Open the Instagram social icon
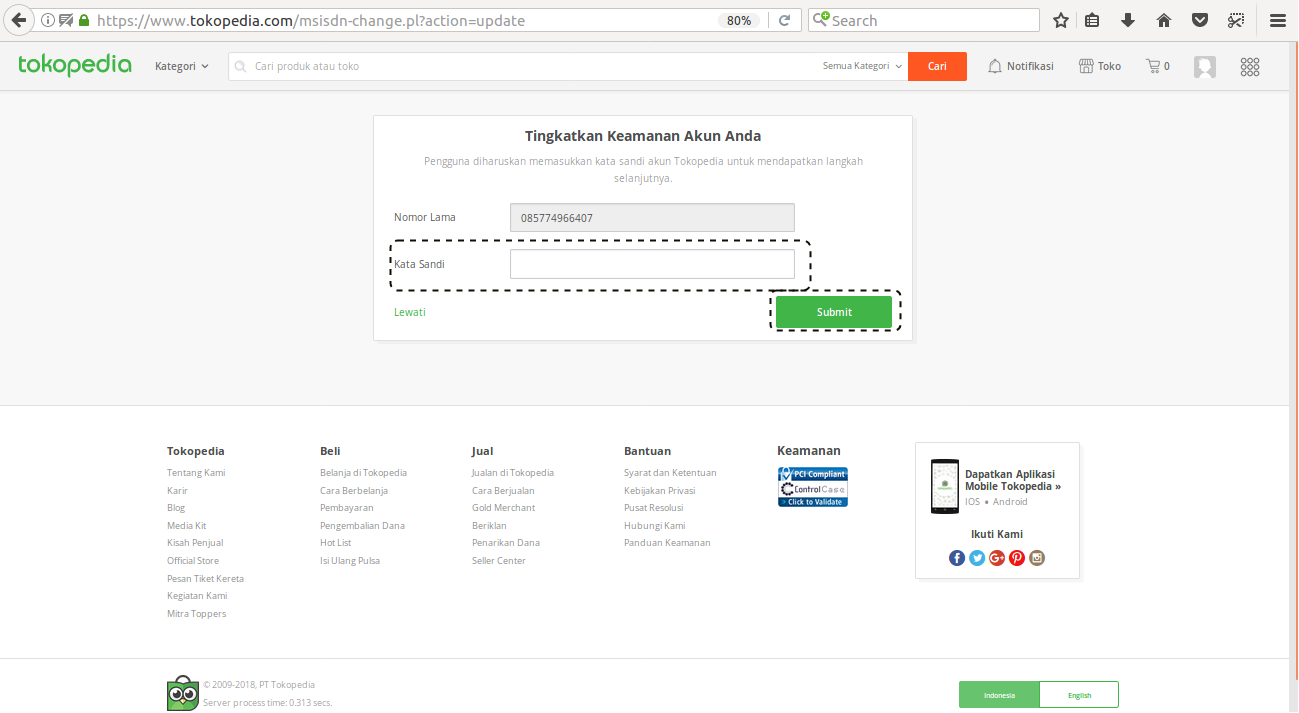 [x=1037, y=558]
